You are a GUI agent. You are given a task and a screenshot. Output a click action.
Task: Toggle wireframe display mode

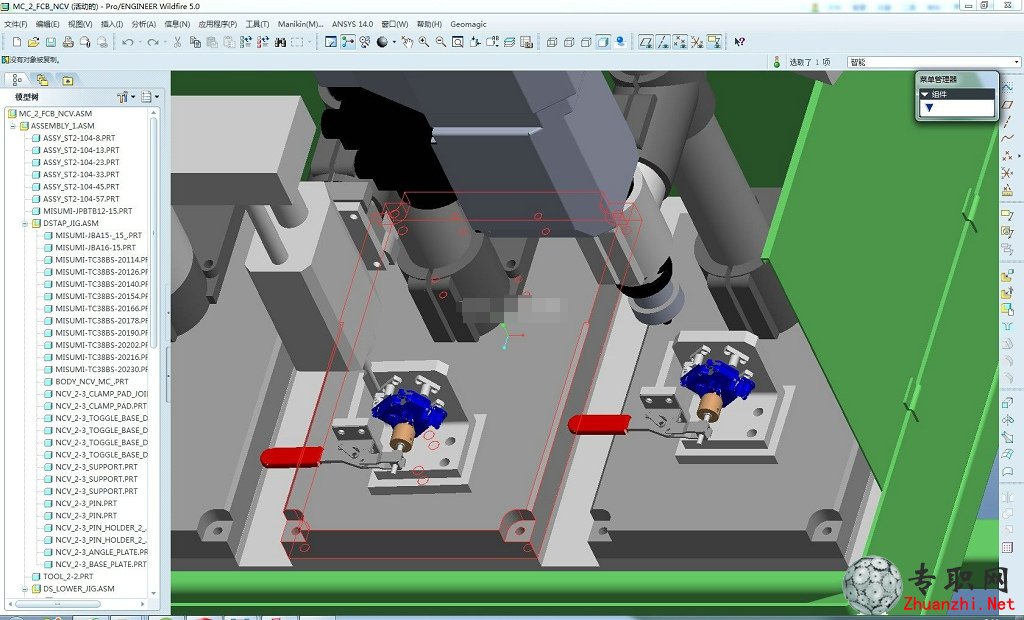coord(552,42)
